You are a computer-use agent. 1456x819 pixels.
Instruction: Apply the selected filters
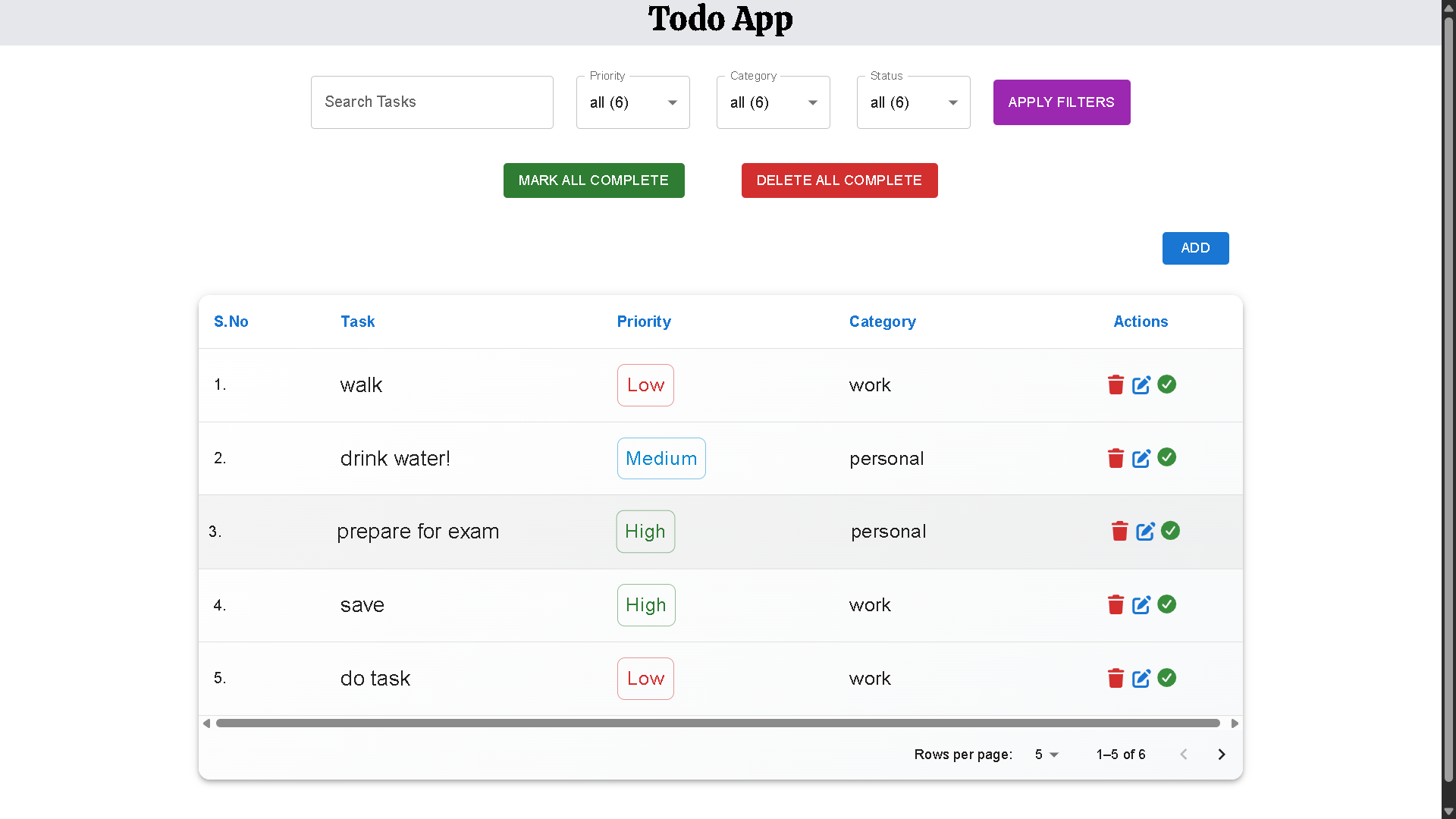tap(1061, 102)
